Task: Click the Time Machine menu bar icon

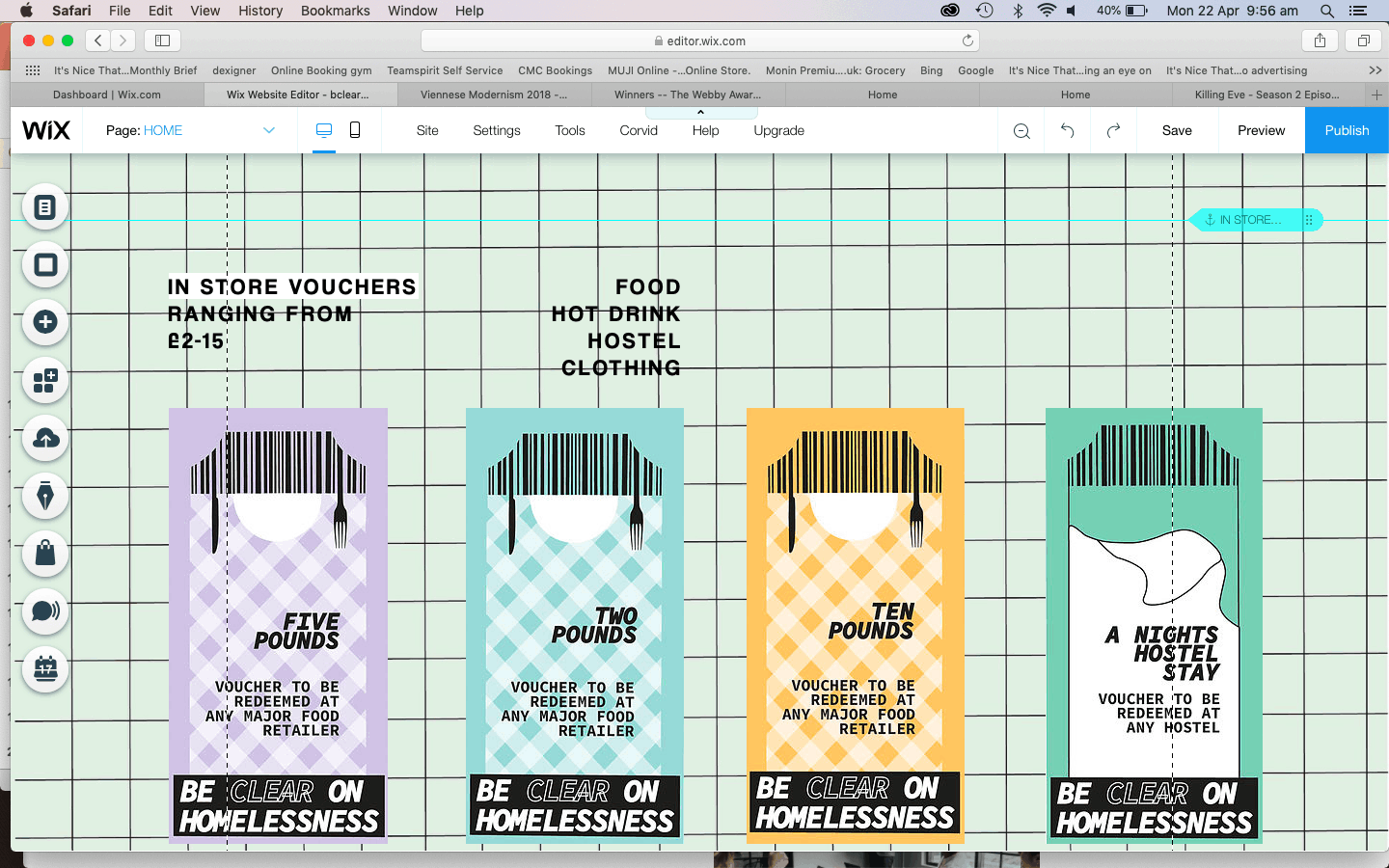Action: click(984, 11)
